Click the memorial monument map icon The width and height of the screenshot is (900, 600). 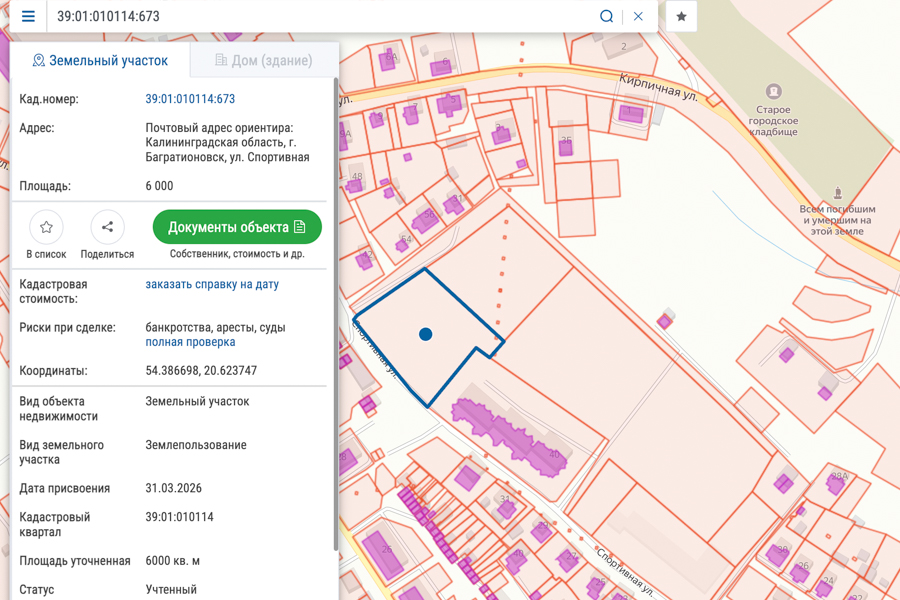pos(837,193)
